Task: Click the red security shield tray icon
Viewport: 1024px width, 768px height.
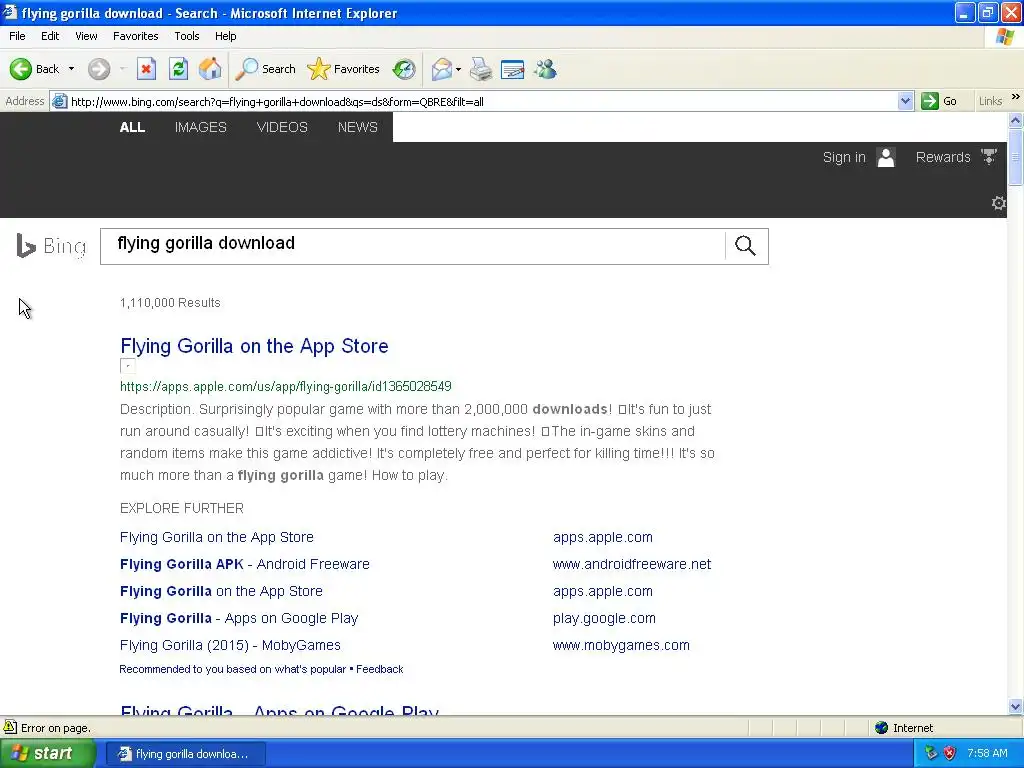Action: tap(950, 754)
